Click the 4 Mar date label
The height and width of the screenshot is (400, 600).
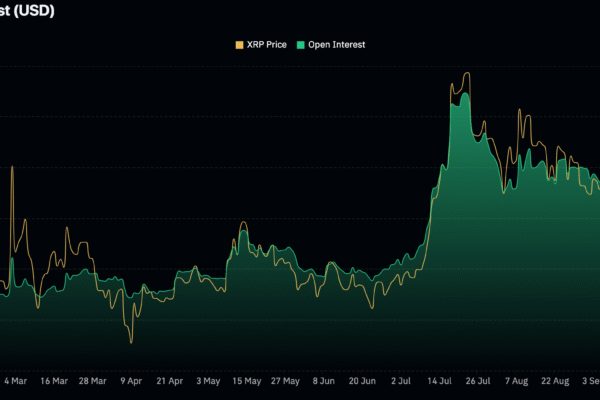[x=15, y=381]
